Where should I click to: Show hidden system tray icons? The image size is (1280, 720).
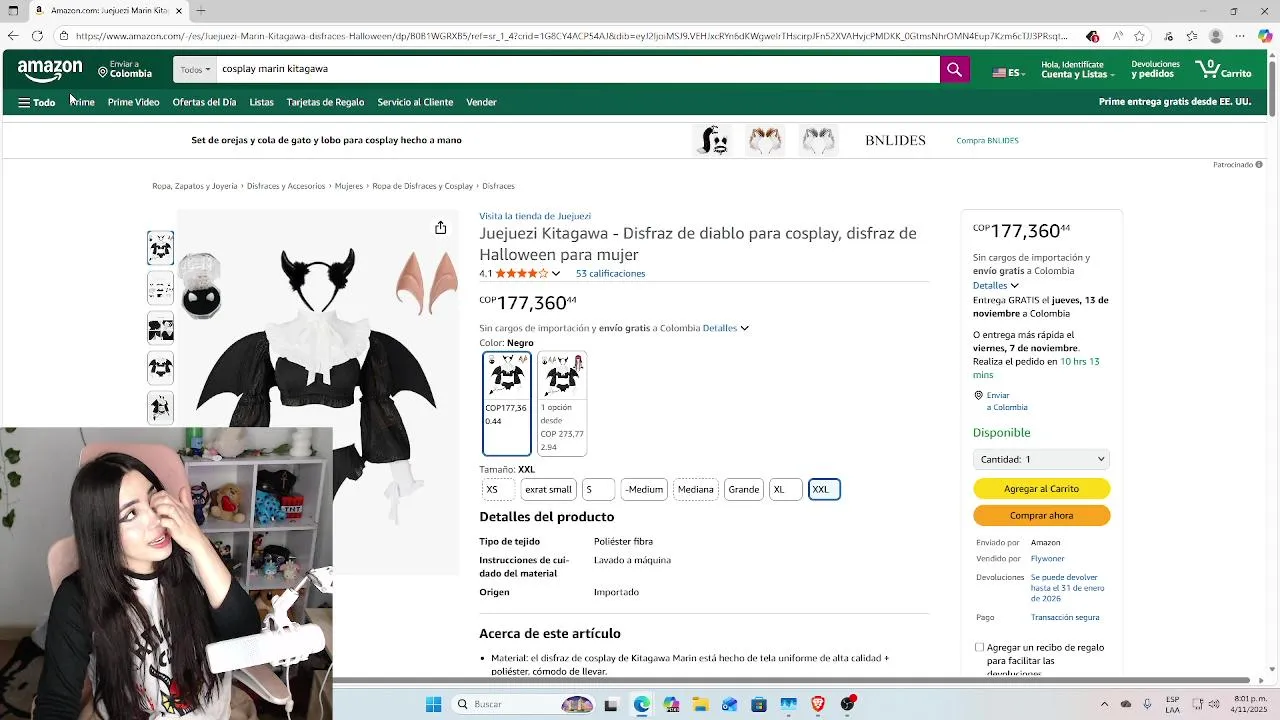(x=1104, y=704)
